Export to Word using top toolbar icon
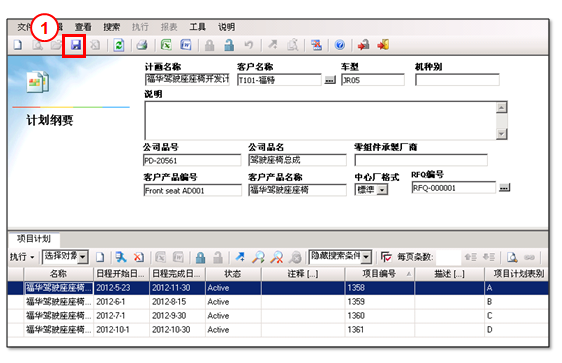Screen dimensions: 562x363 pyautogui.click(x=186, y=45)
